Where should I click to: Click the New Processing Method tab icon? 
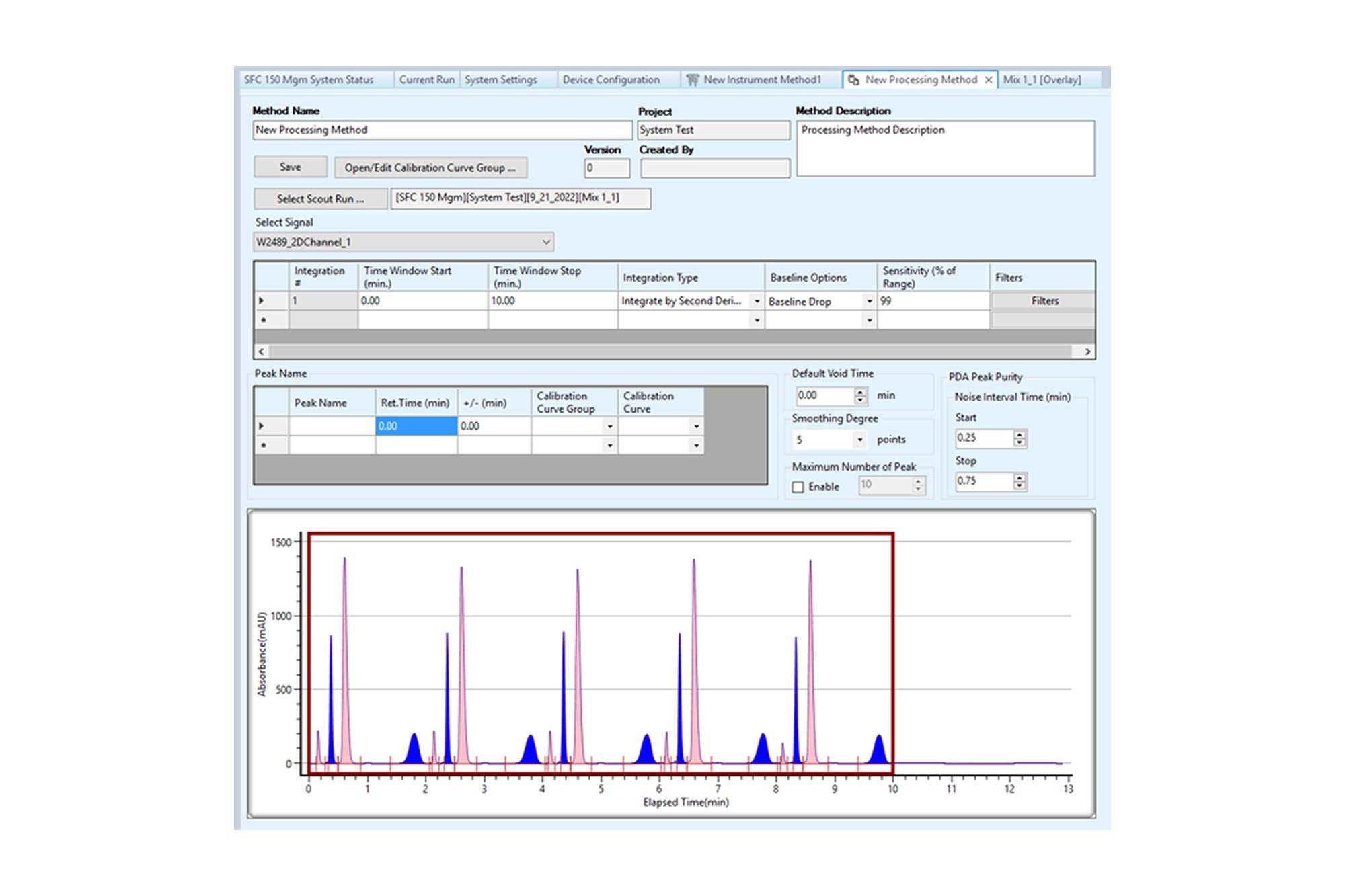(x=853, y=80)
